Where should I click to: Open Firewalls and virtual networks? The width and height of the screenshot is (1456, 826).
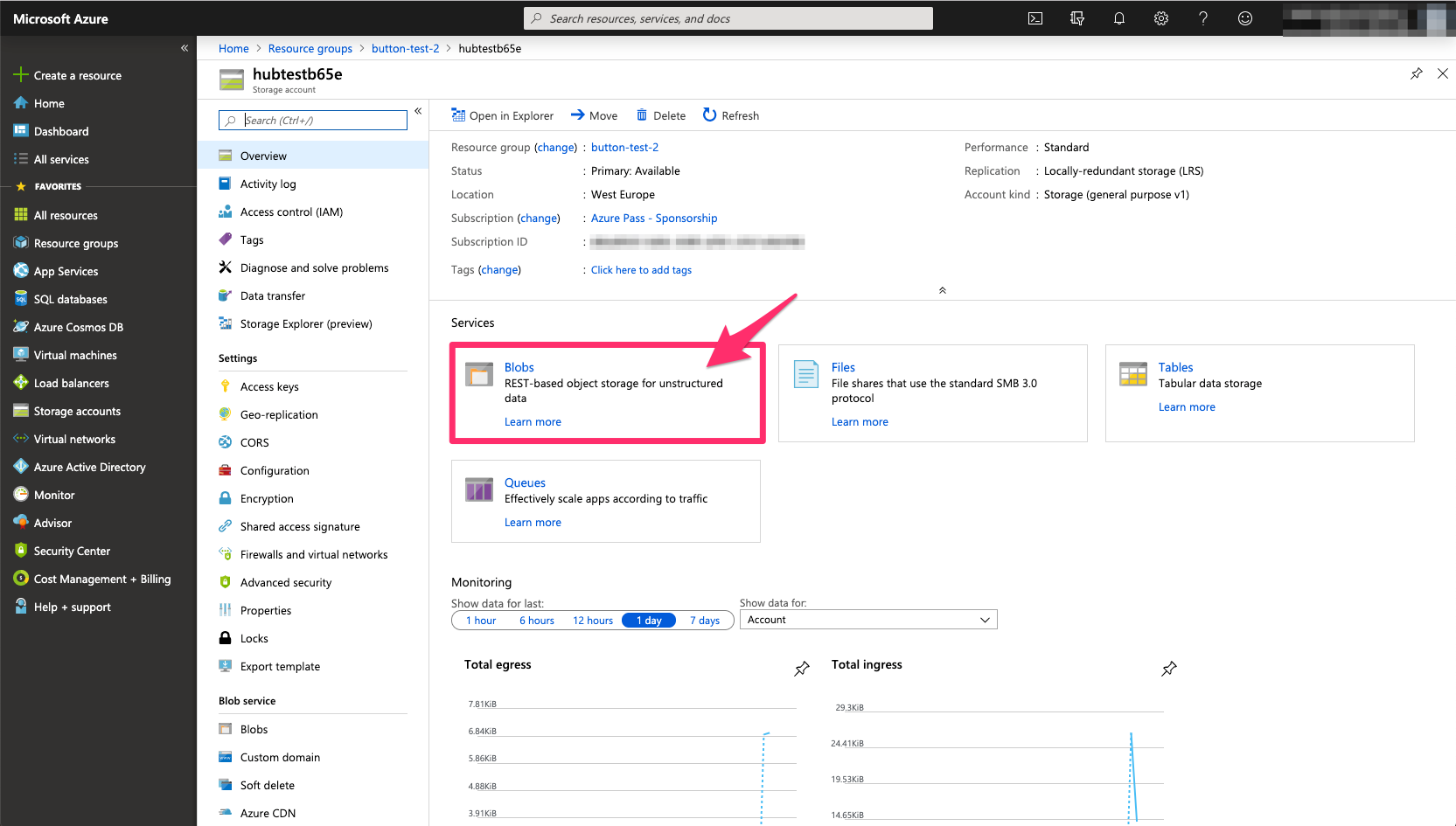[313, 554]
